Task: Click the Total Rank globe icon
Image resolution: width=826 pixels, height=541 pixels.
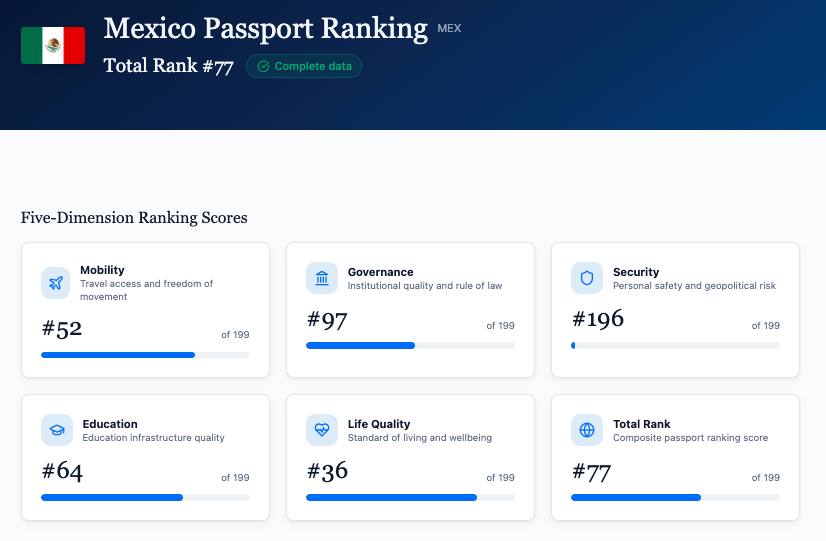Action: point(587,430)
